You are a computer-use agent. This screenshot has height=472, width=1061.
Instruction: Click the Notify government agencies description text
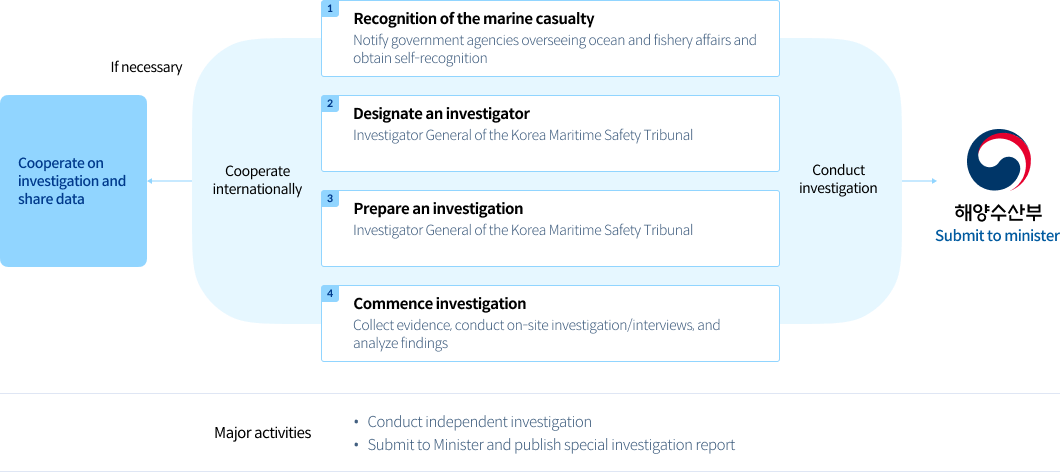coord(554,49)
